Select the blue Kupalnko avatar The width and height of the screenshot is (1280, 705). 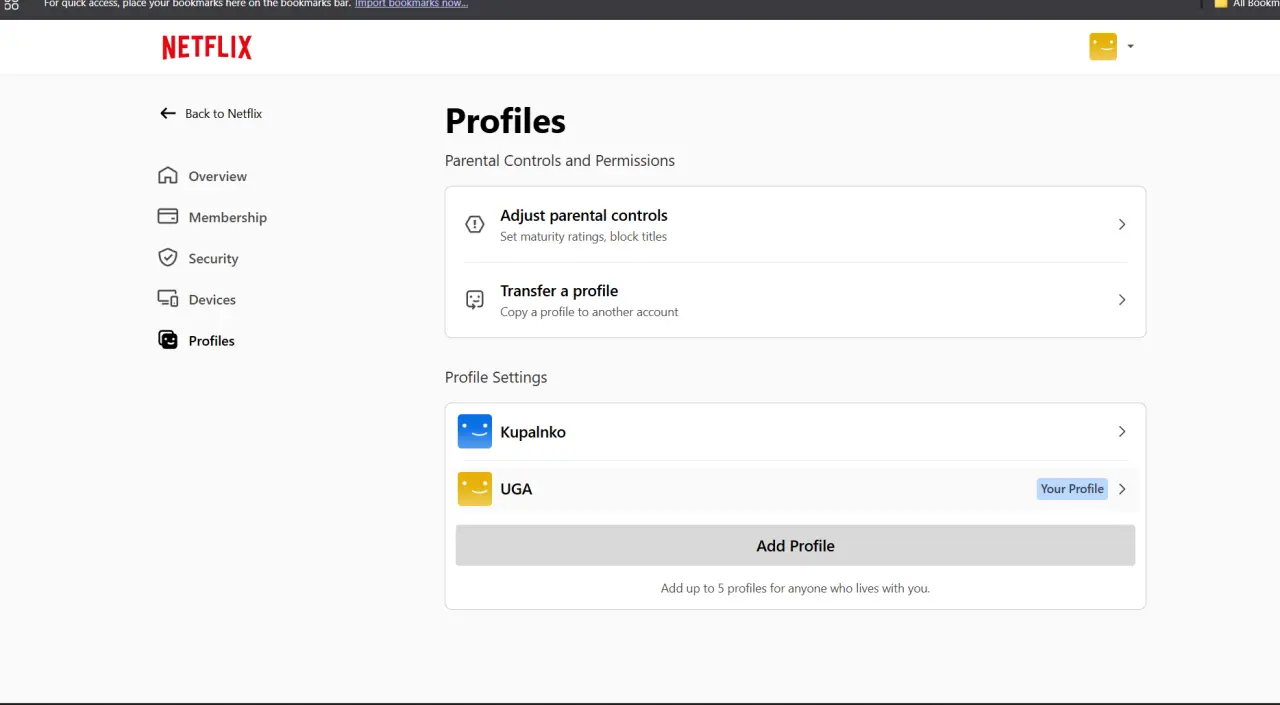(x=475, y=432)
